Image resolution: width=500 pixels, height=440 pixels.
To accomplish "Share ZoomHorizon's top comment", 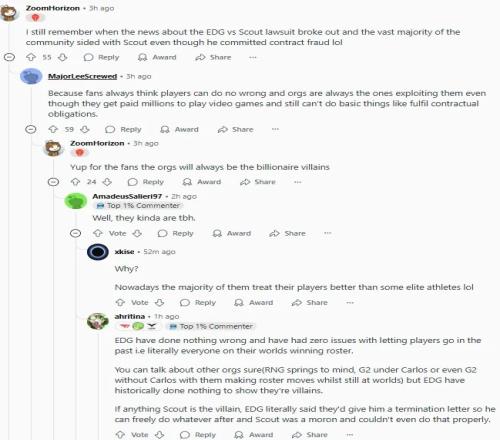I will [213, 57].
